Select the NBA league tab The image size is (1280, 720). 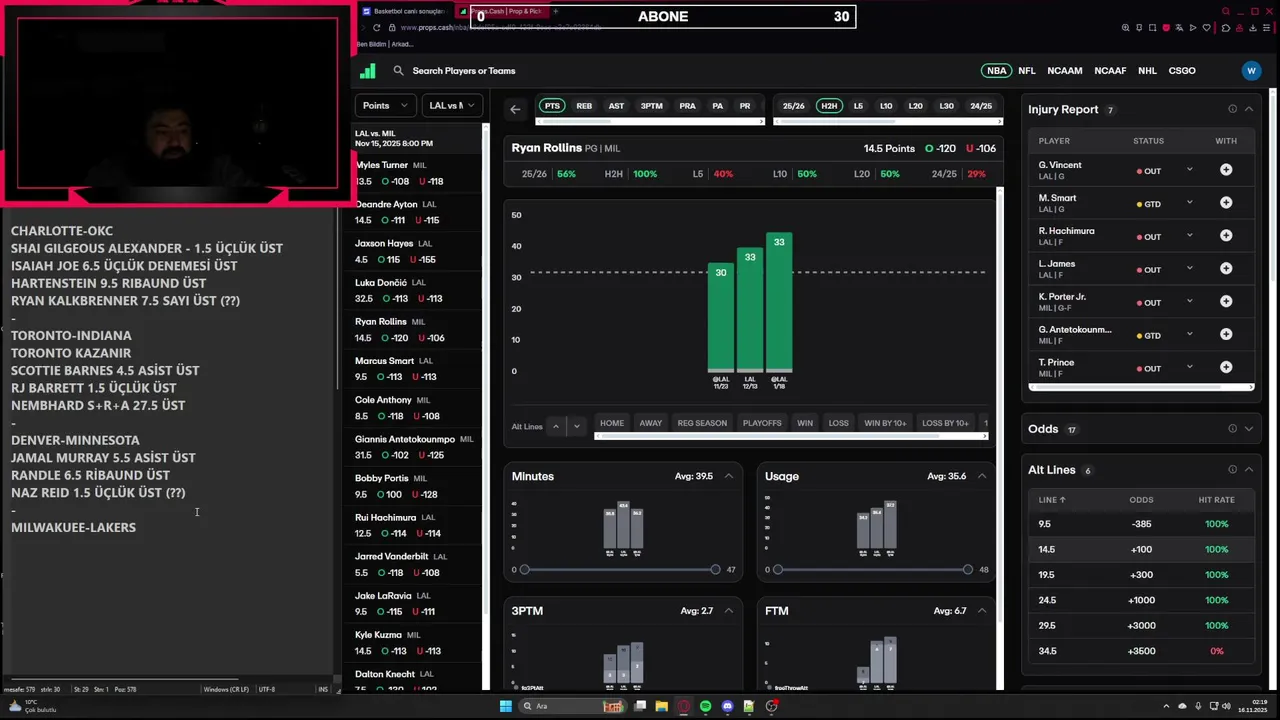(x=997, y=71)
